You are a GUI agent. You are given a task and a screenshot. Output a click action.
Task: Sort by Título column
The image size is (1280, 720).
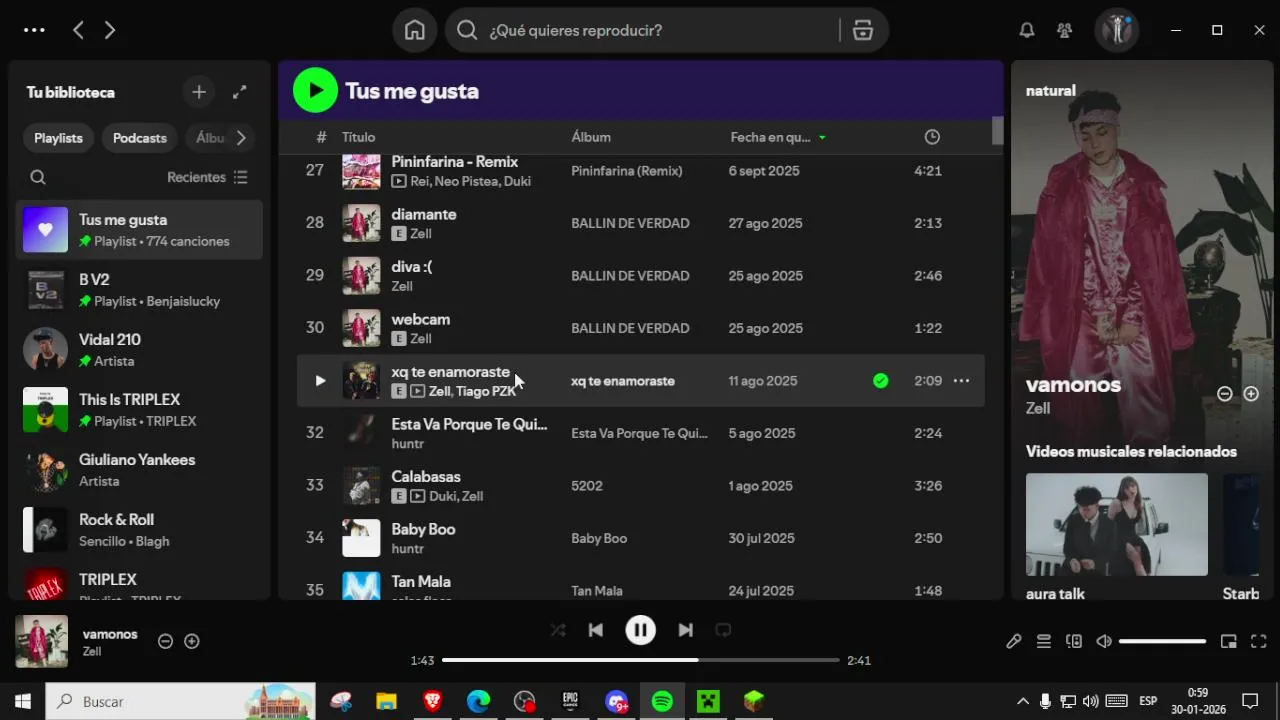click(x=358, y=137)
